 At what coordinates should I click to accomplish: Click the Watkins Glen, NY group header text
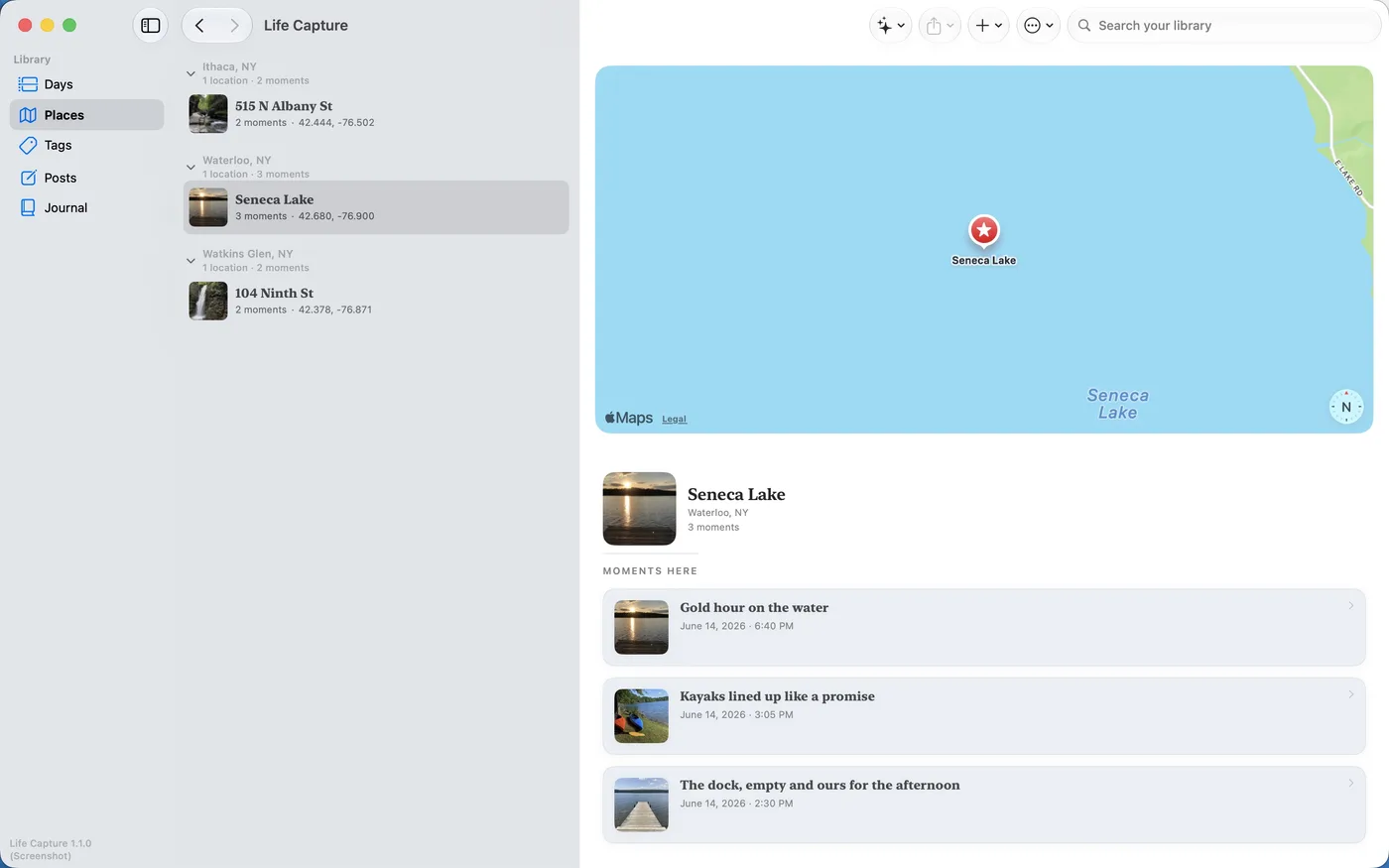pyautogui.click(x=248, y=254)
